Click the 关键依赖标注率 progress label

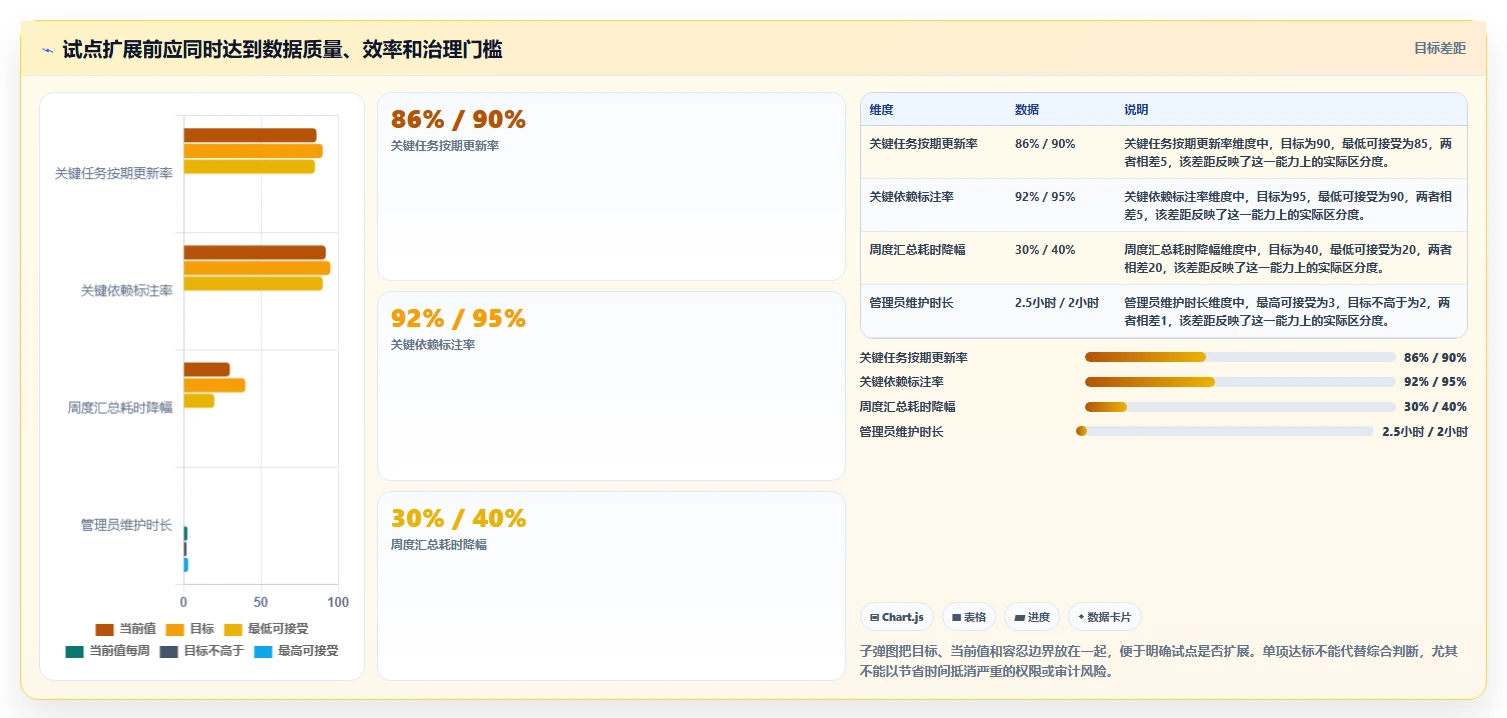coord(901,382)
